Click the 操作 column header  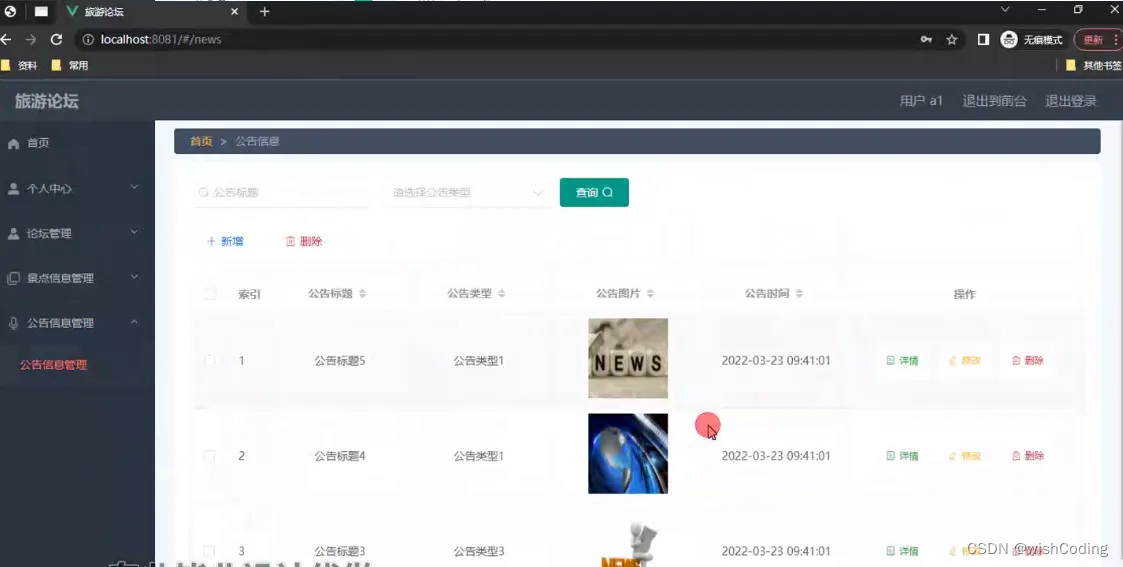965,294
